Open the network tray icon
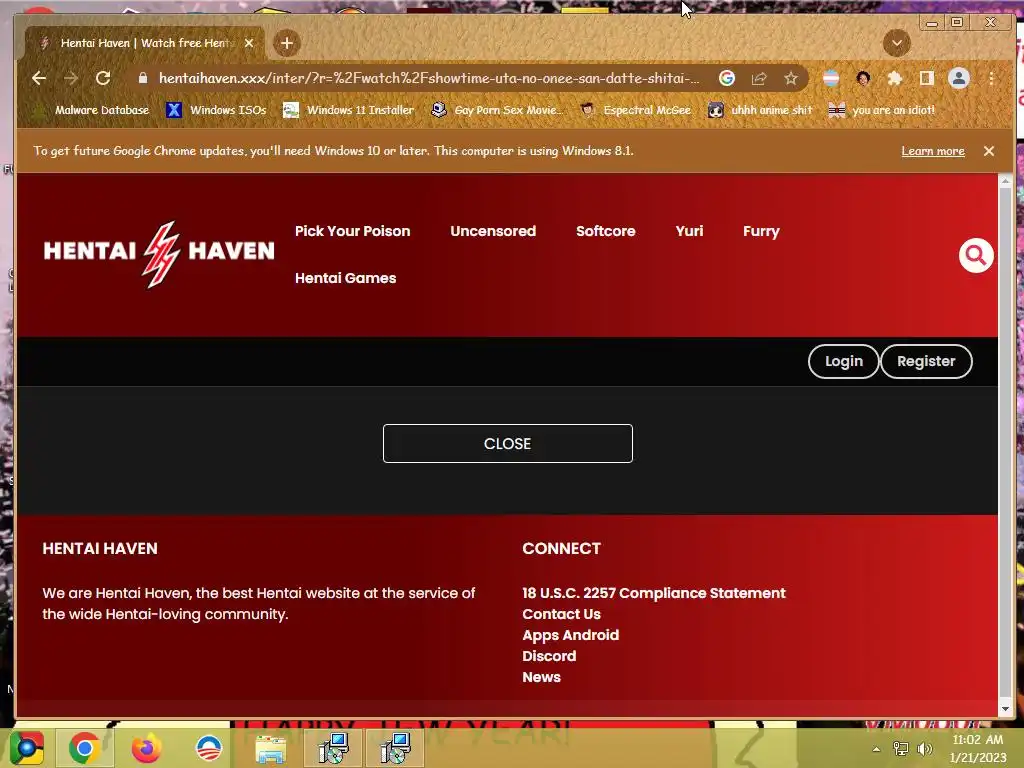The height and width of the screenshot is (768, 1024). tap(901, 749)
